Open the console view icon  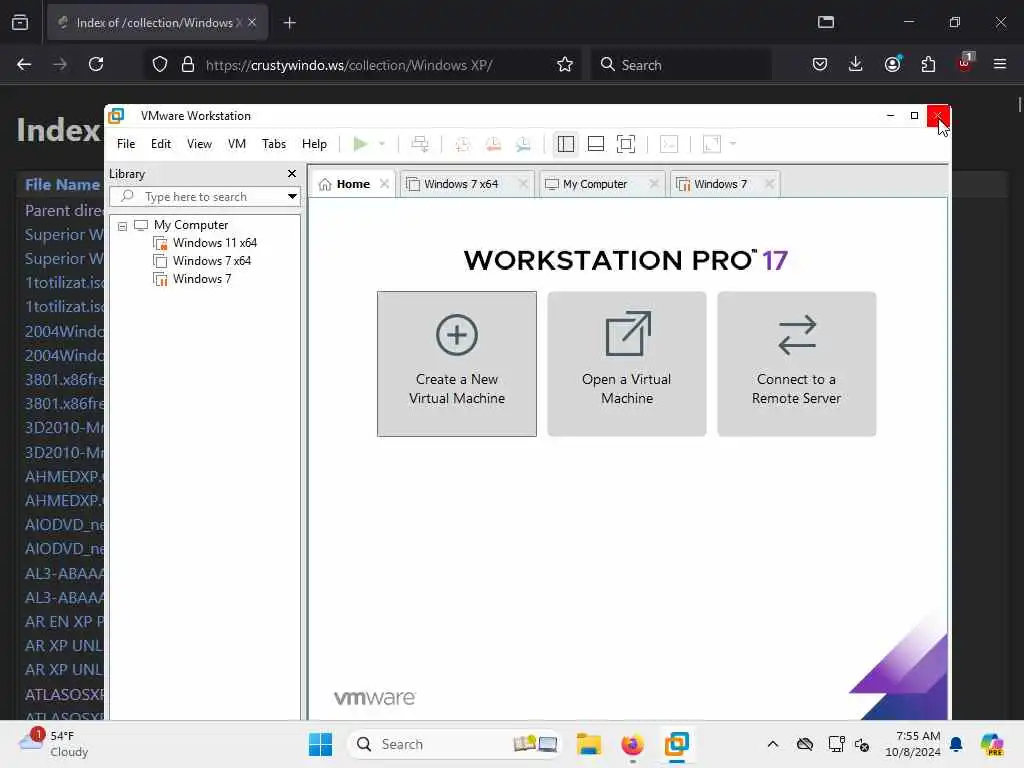click(669, 144)
